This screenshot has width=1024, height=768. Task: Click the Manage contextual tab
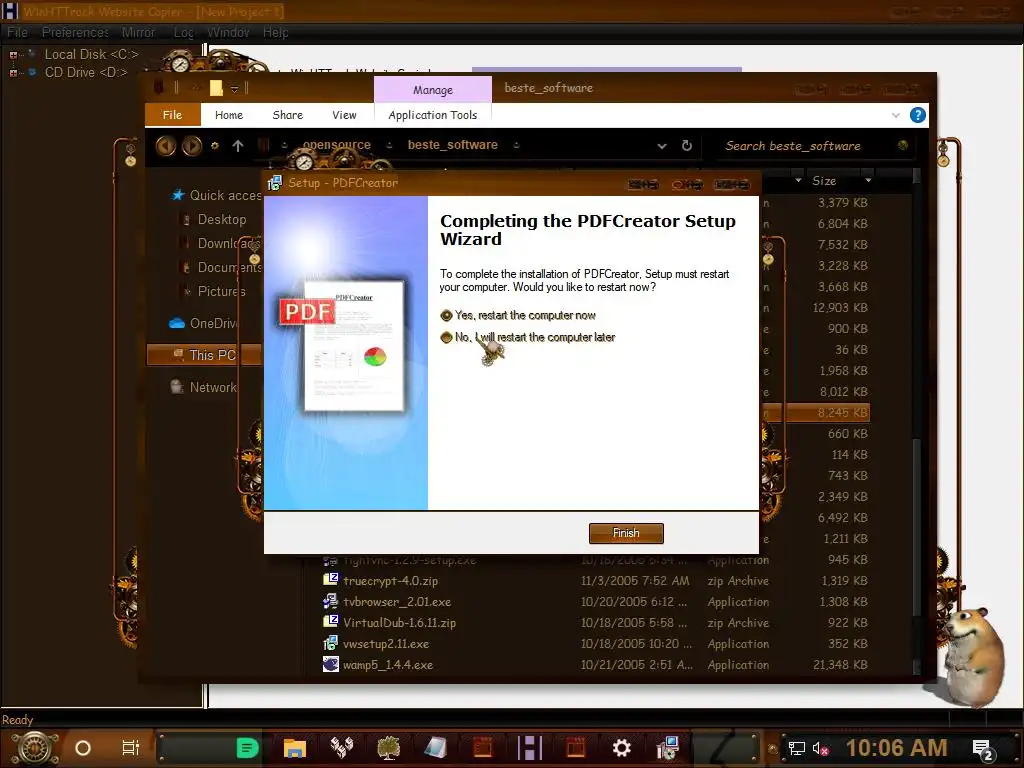(x=432, y=89)
